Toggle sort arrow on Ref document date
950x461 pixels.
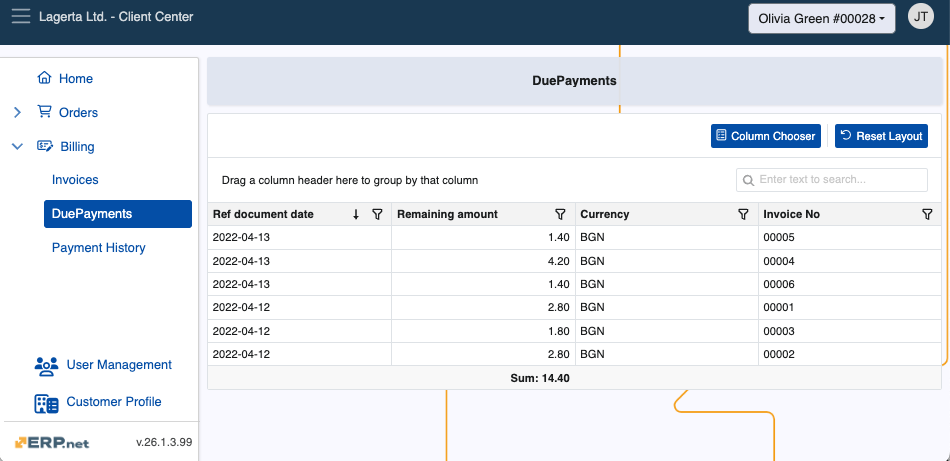coord(356,214)
